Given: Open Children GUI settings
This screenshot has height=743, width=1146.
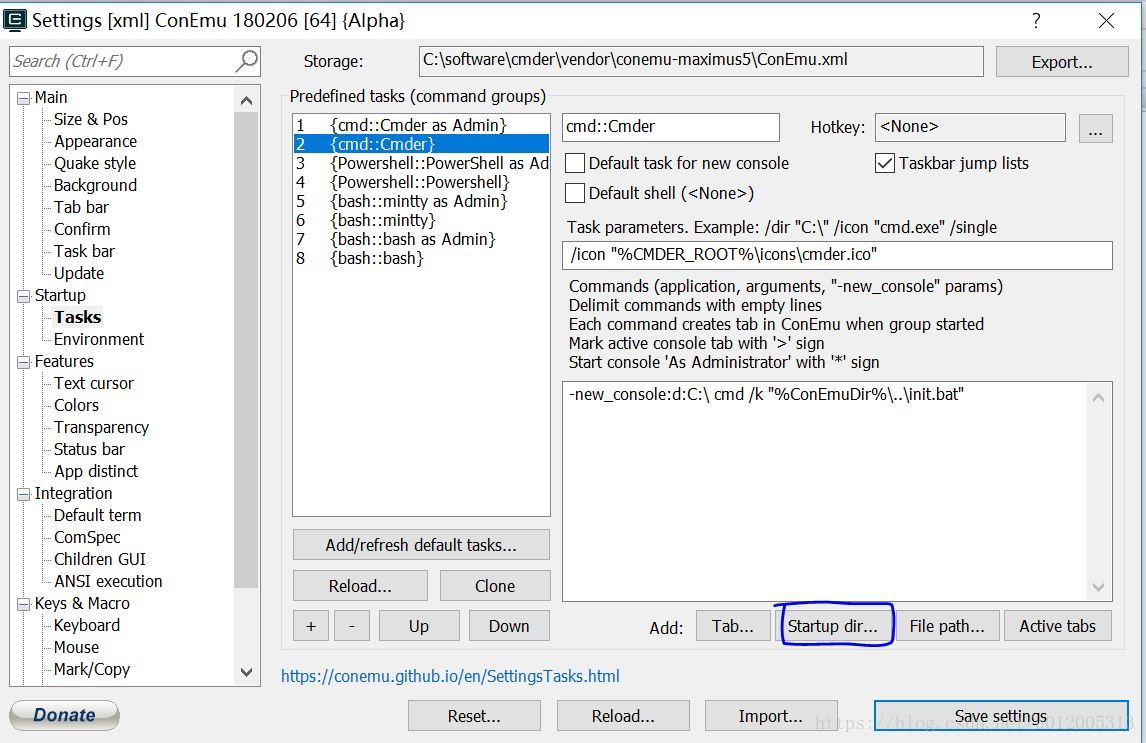Looking at the screenshot, I should point(99,559).
